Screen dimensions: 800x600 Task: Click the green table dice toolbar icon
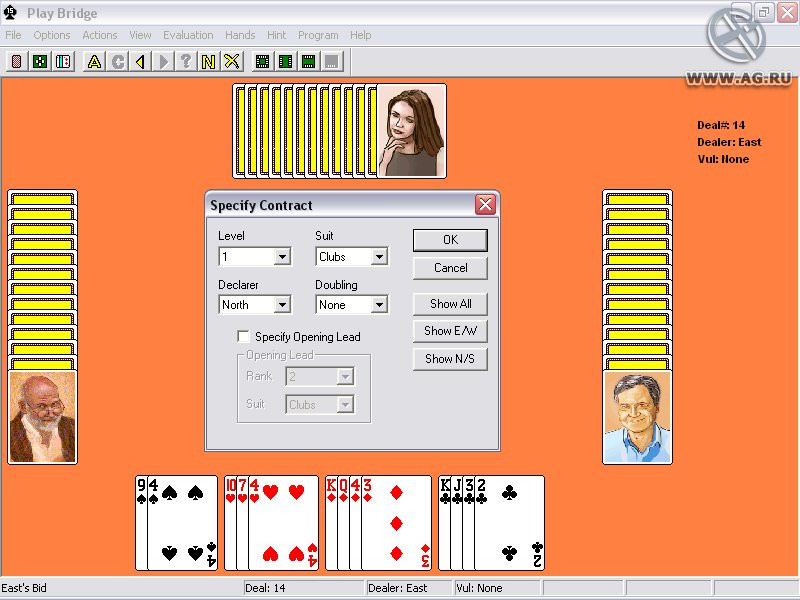[40, 62]
